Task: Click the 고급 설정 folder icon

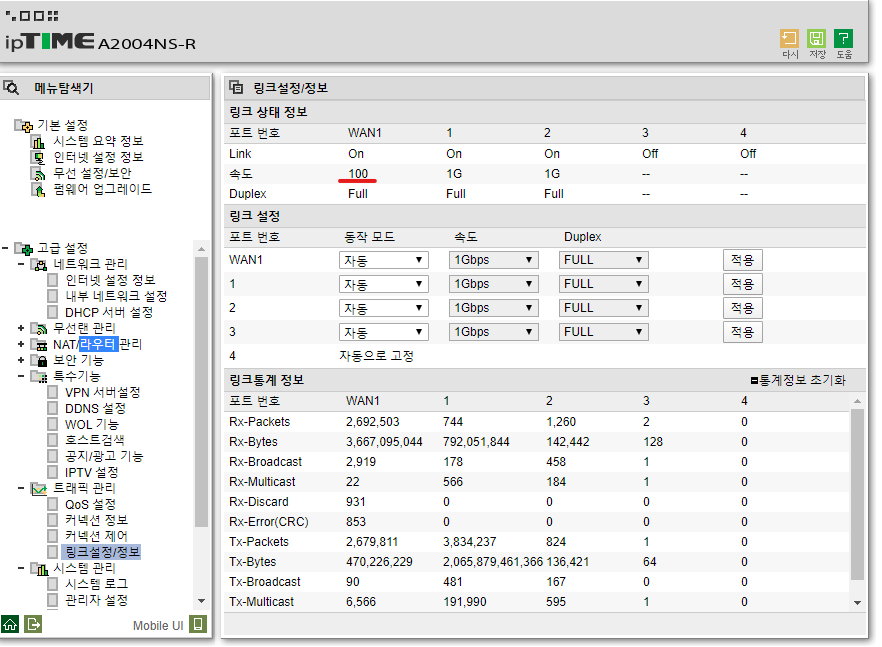Action: 24,248
